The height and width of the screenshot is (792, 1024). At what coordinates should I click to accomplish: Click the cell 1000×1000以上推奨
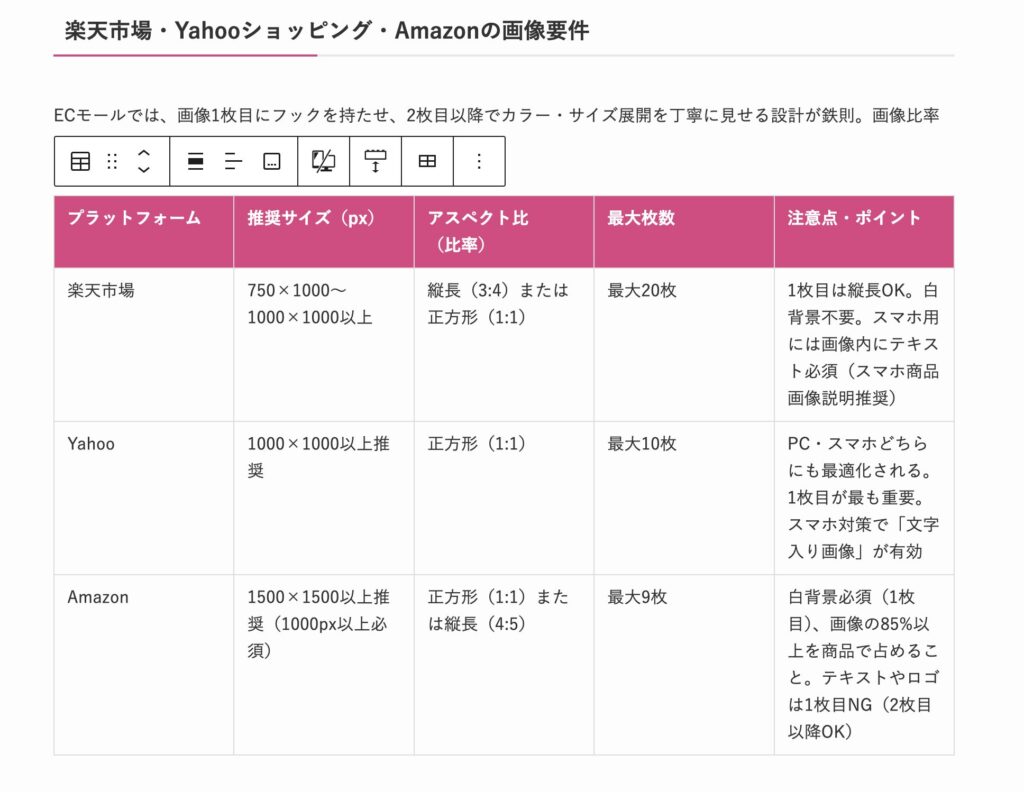[324, 498]
